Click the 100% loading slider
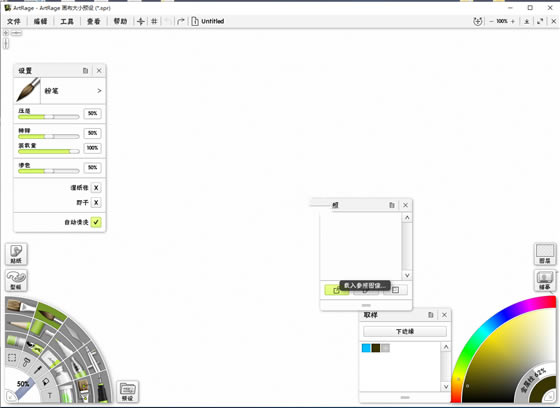Viewport: 560px width, 408px height. [x=49, y=151]
